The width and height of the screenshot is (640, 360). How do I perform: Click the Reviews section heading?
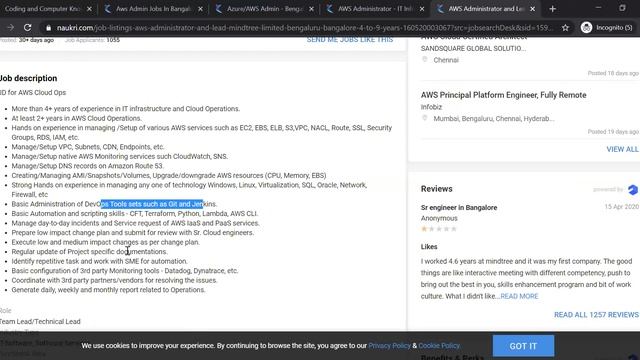[x=436, y=189]
